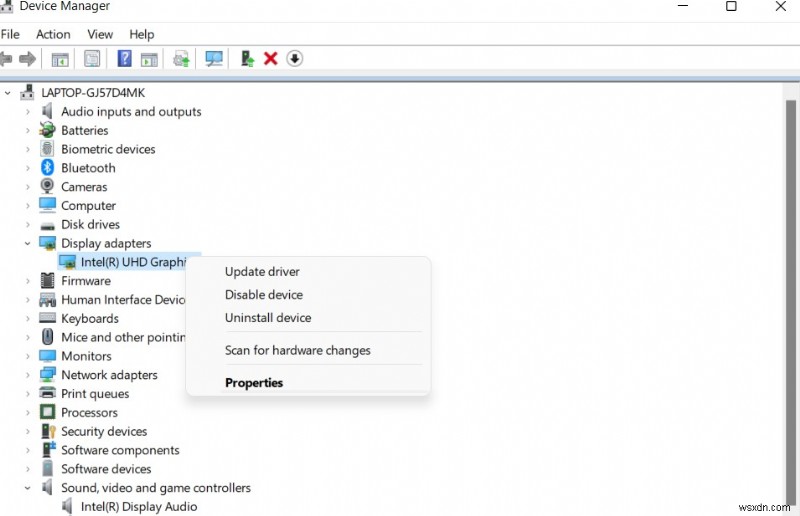Expand the Audio inputs and outputs node
This screenshot has height=516, width=800.
click(x=28, y=112)
